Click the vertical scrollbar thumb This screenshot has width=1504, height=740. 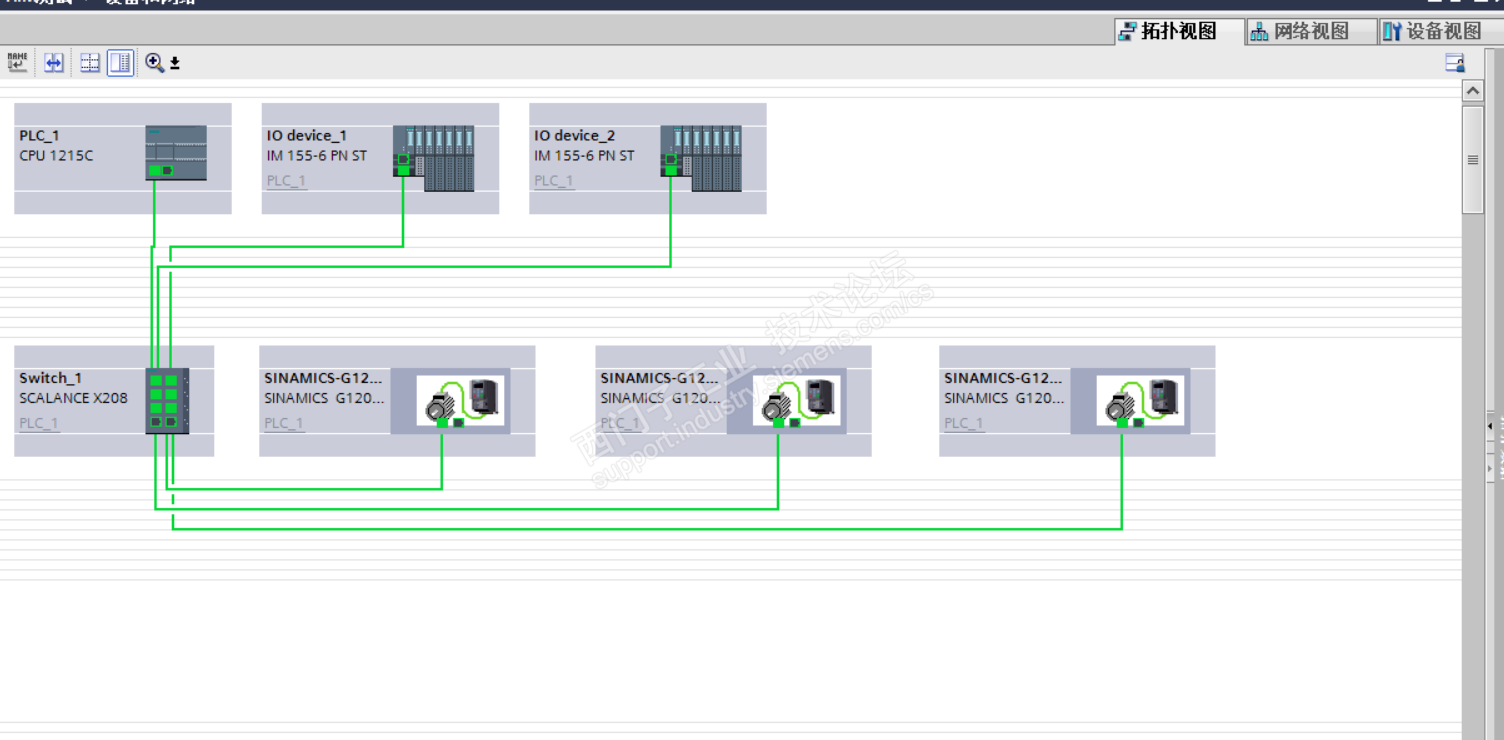point(1472,159)
